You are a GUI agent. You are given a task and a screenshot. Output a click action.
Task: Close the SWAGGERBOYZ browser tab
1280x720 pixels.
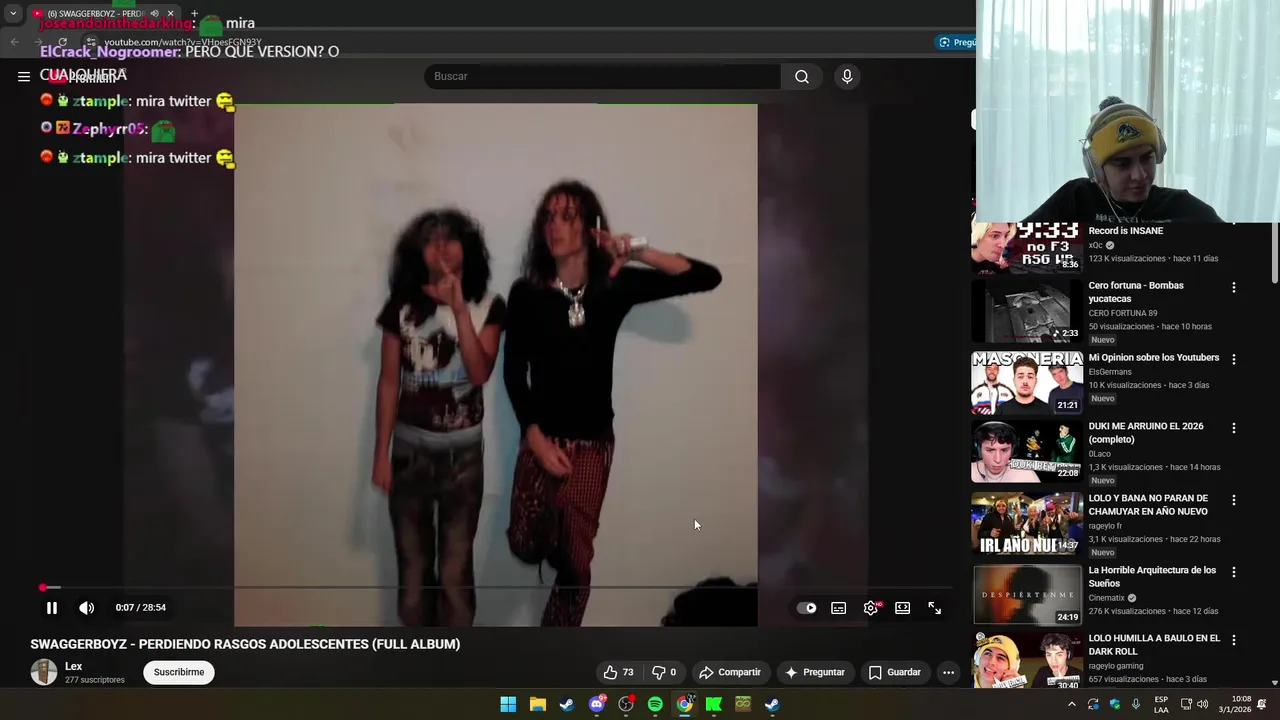171,13
